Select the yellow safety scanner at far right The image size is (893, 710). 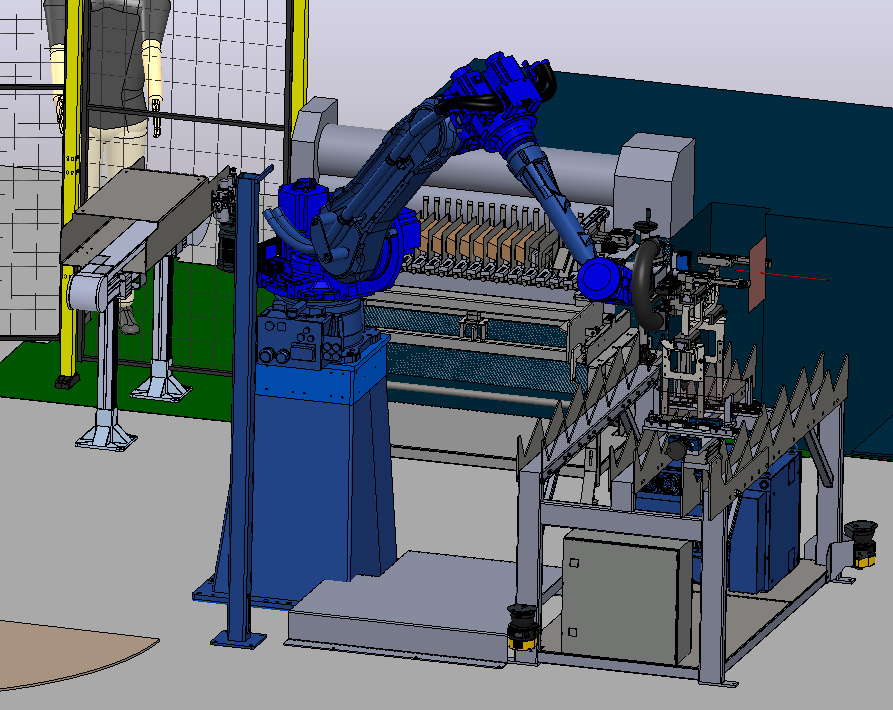[x=861, y=544]
